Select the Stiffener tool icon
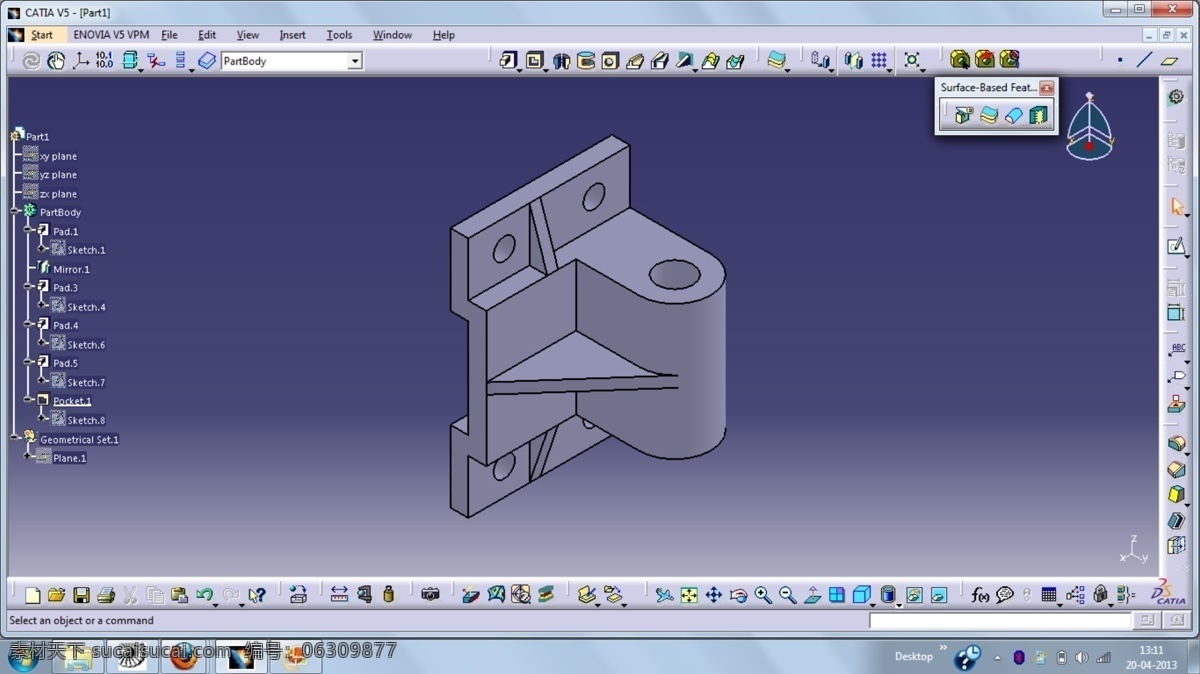The width and height of the screenshot is (1200, 674). click(x=684, y=61)
